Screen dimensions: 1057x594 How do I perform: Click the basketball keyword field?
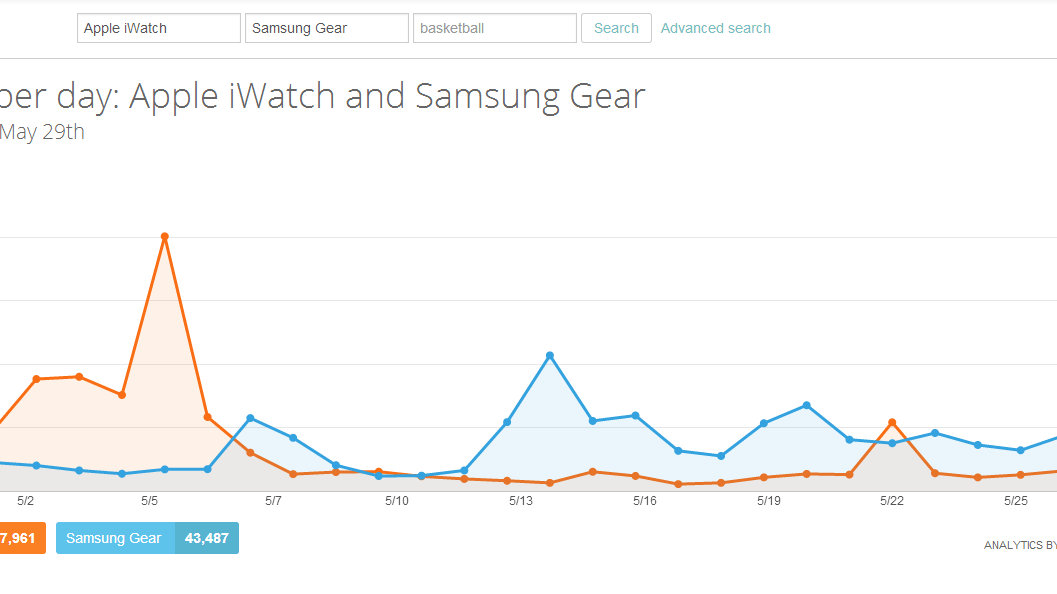point(494,27)
